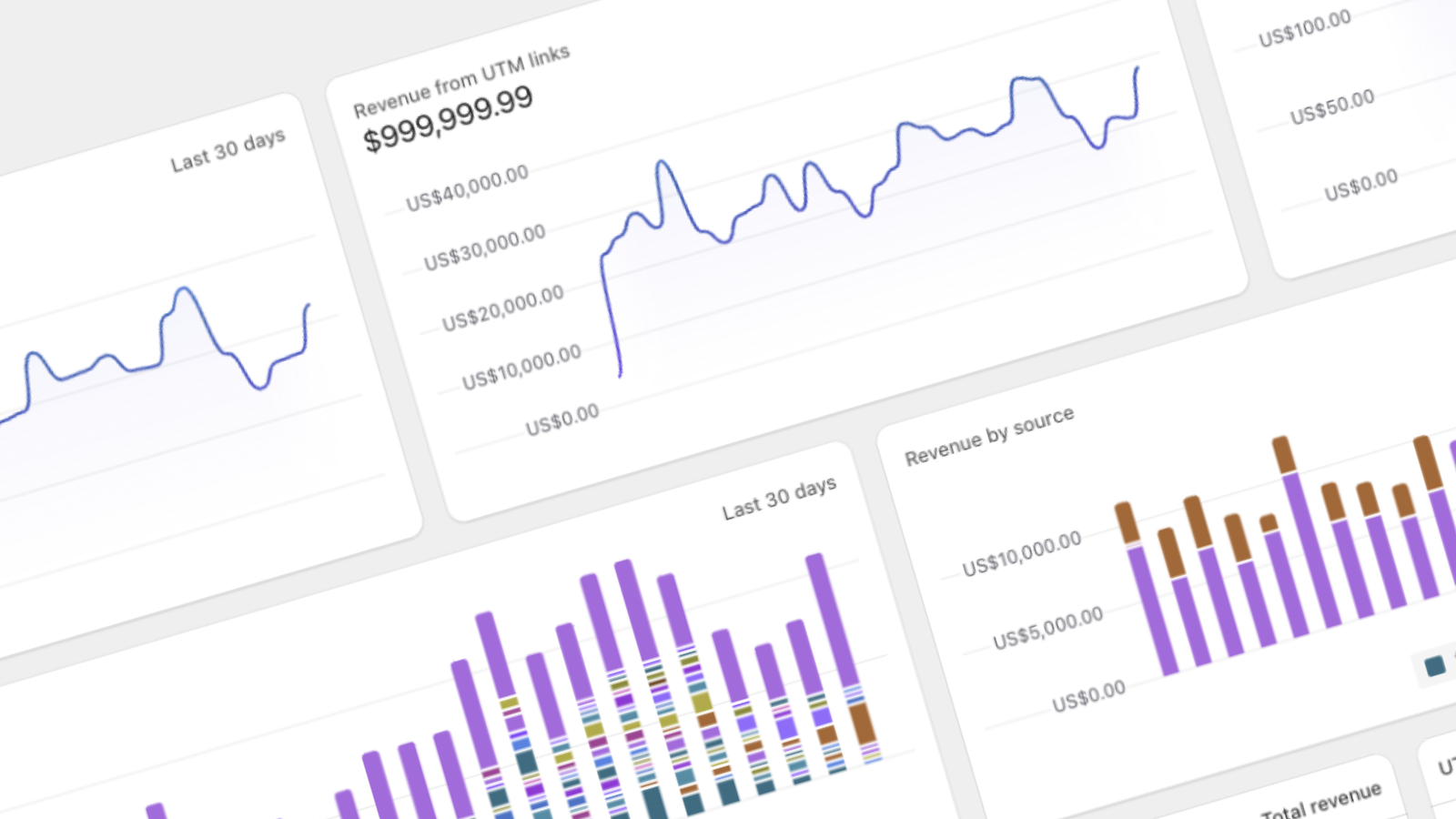
Task: Click the 'Revenue from UTM links' card title
Action: (x=461, y=82)
